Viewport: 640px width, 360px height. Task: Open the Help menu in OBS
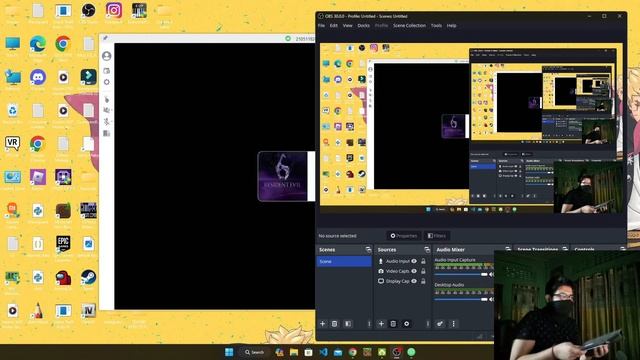click(x=451, y=25)
